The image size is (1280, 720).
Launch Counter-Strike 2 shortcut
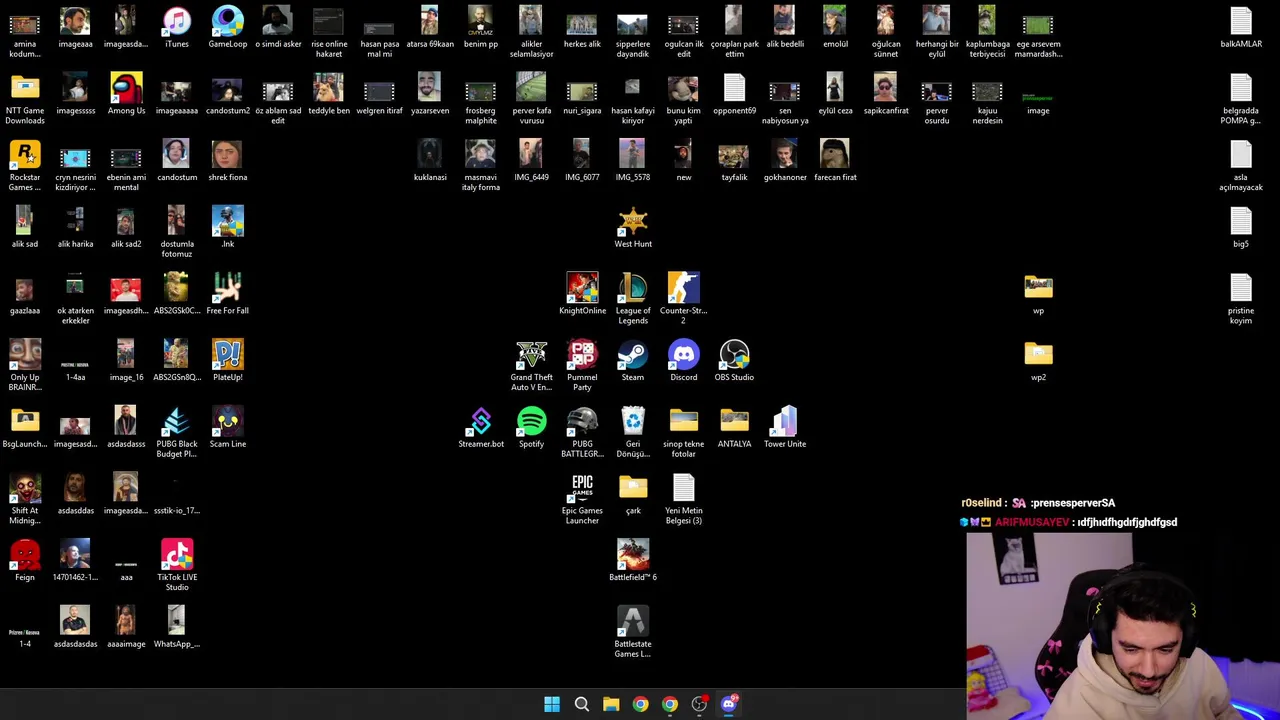[684, 299]
